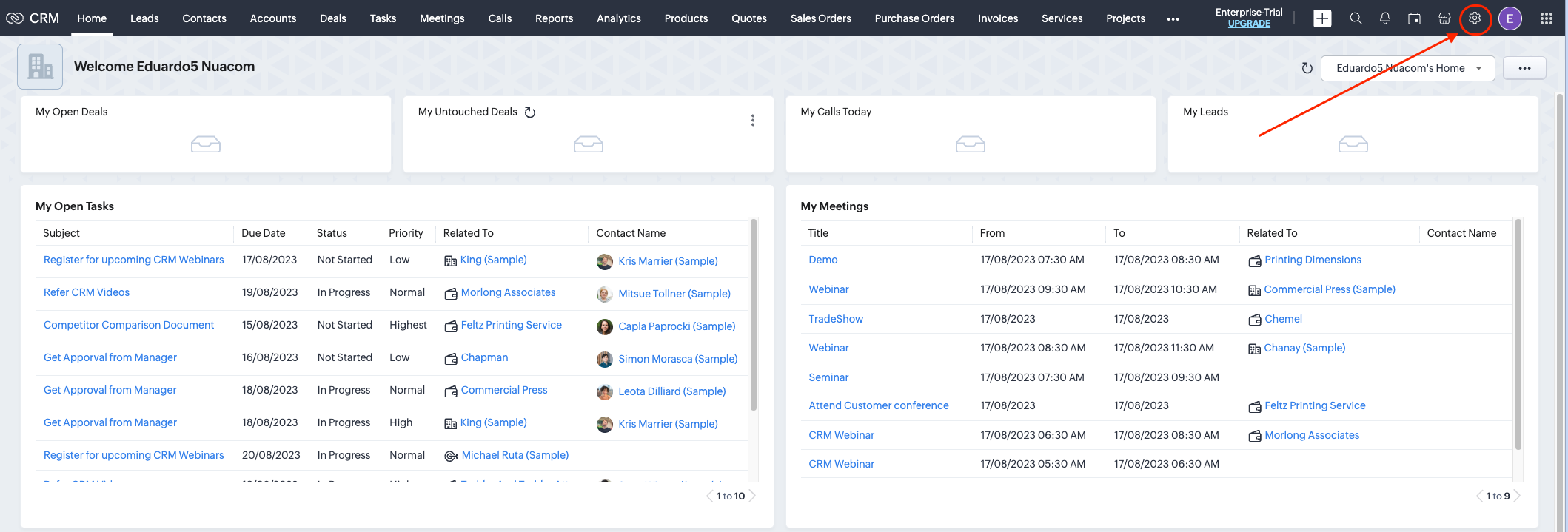Open Refer CRM Videos task
Image resolution: width=1568 pixels, height=532 pixels.
point(87,292)
